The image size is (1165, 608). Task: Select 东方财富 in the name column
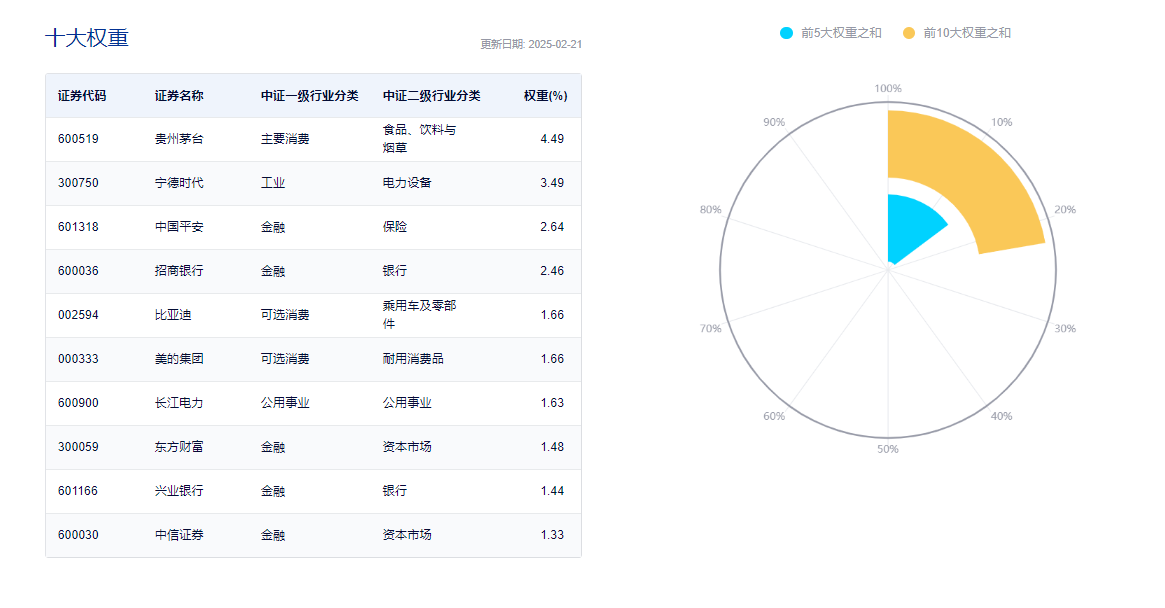[x=179, y=447]
